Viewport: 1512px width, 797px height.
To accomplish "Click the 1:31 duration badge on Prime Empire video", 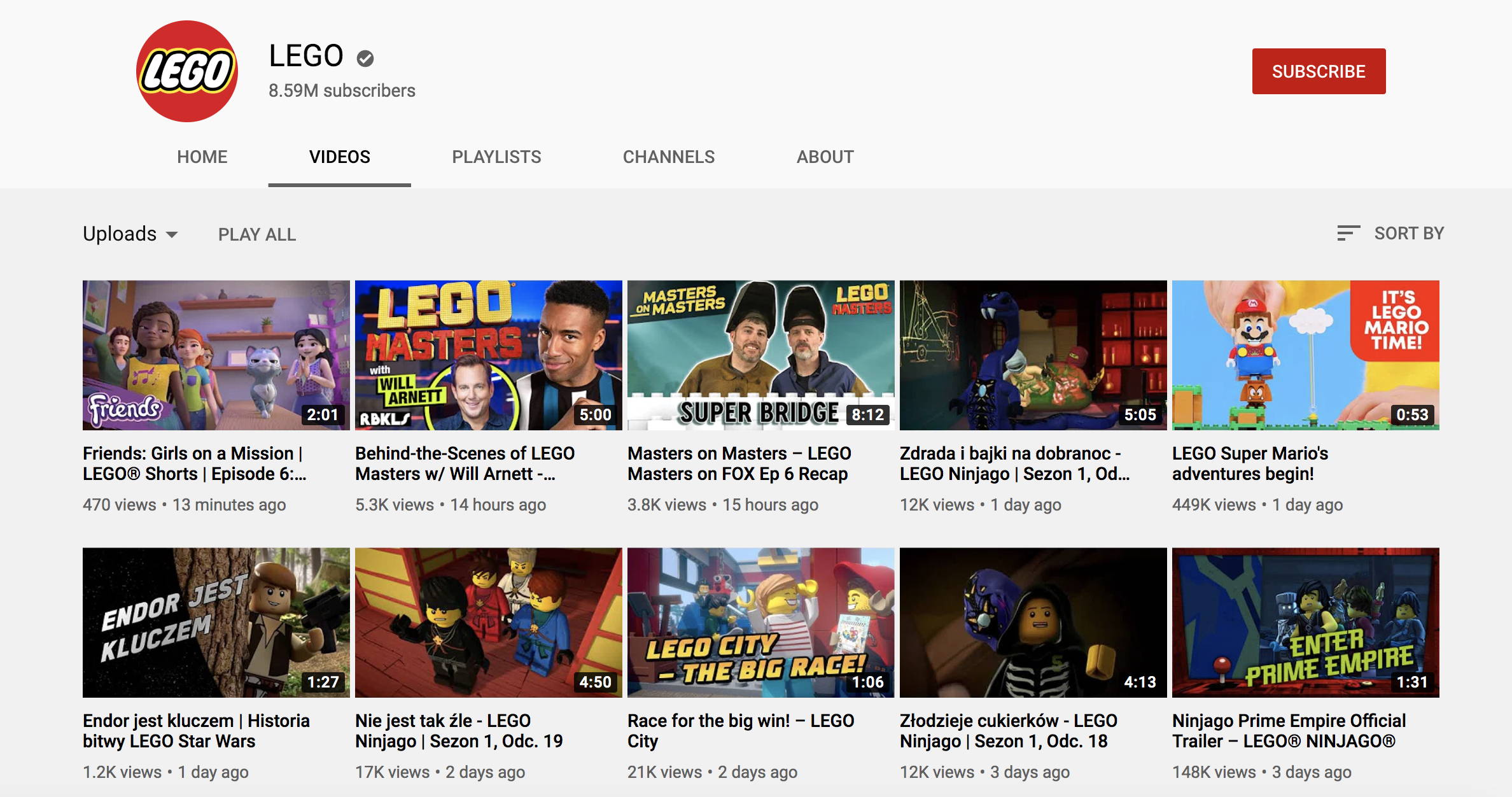I will click(1412, 682).
